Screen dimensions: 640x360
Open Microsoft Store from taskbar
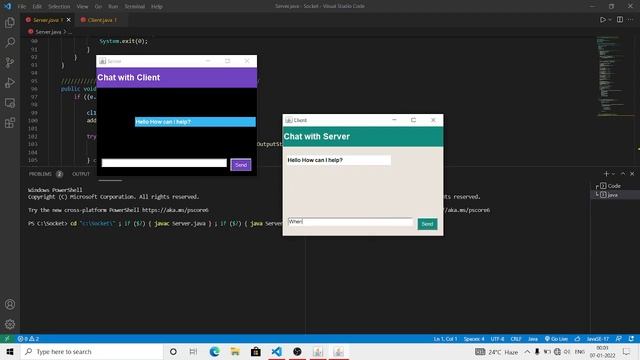256,352
